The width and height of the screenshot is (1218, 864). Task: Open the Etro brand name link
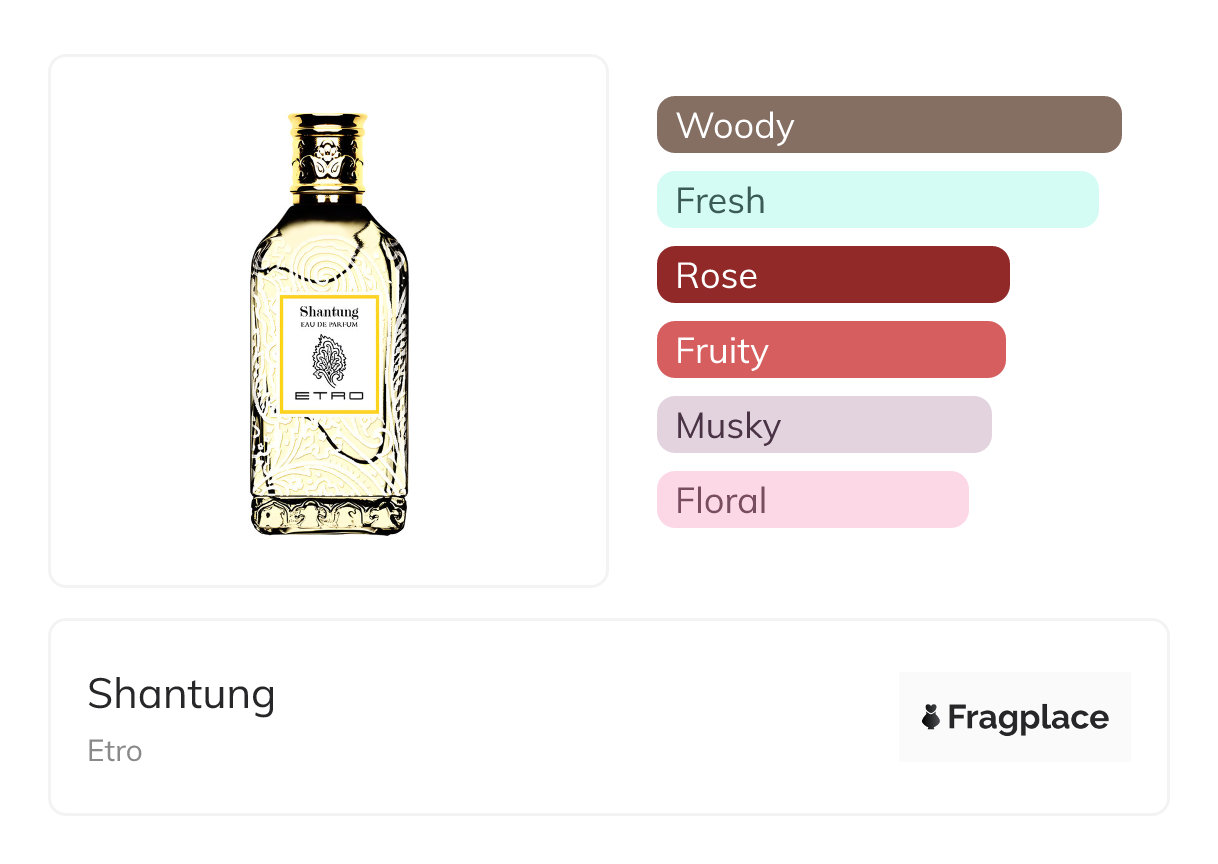tap(115, 751)
